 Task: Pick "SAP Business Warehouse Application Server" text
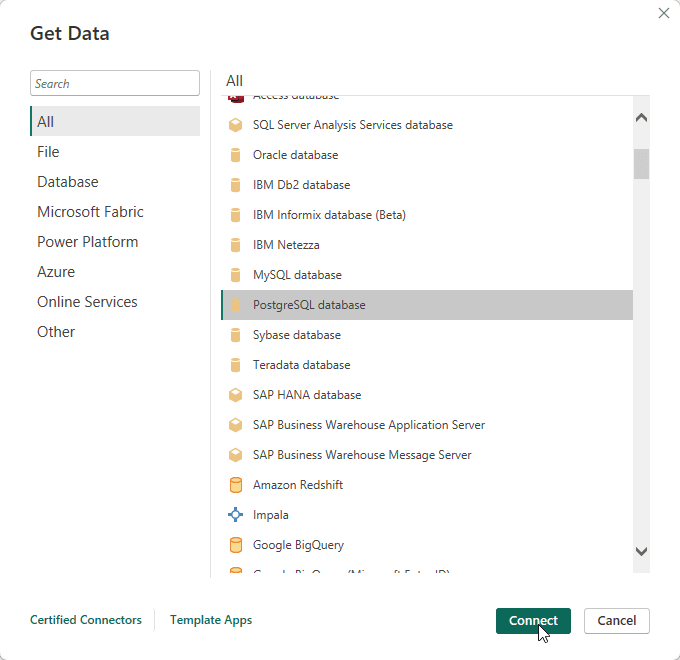pos(369,425)
